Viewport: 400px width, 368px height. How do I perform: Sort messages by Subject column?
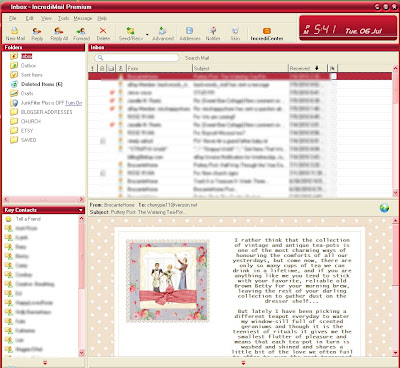click(x=240, y=68)
